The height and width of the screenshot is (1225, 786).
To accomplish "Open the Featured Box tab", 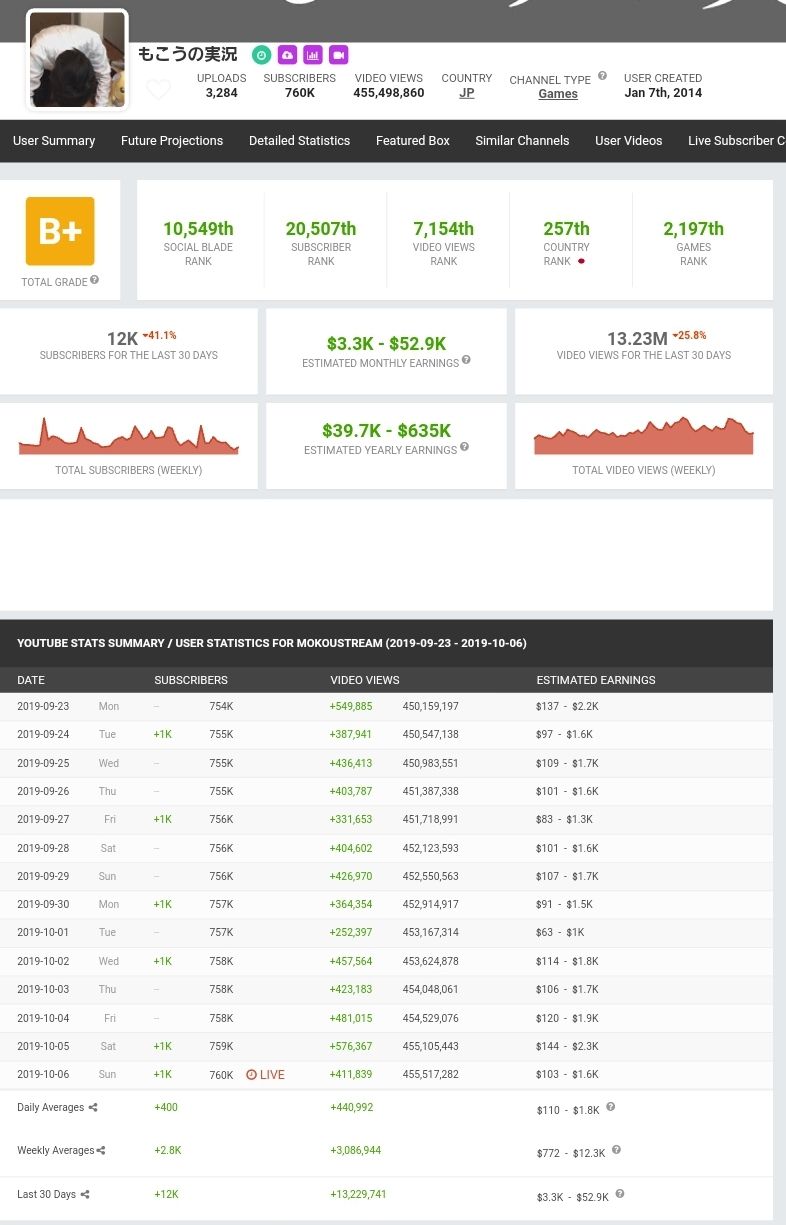I will coord(413,141).
